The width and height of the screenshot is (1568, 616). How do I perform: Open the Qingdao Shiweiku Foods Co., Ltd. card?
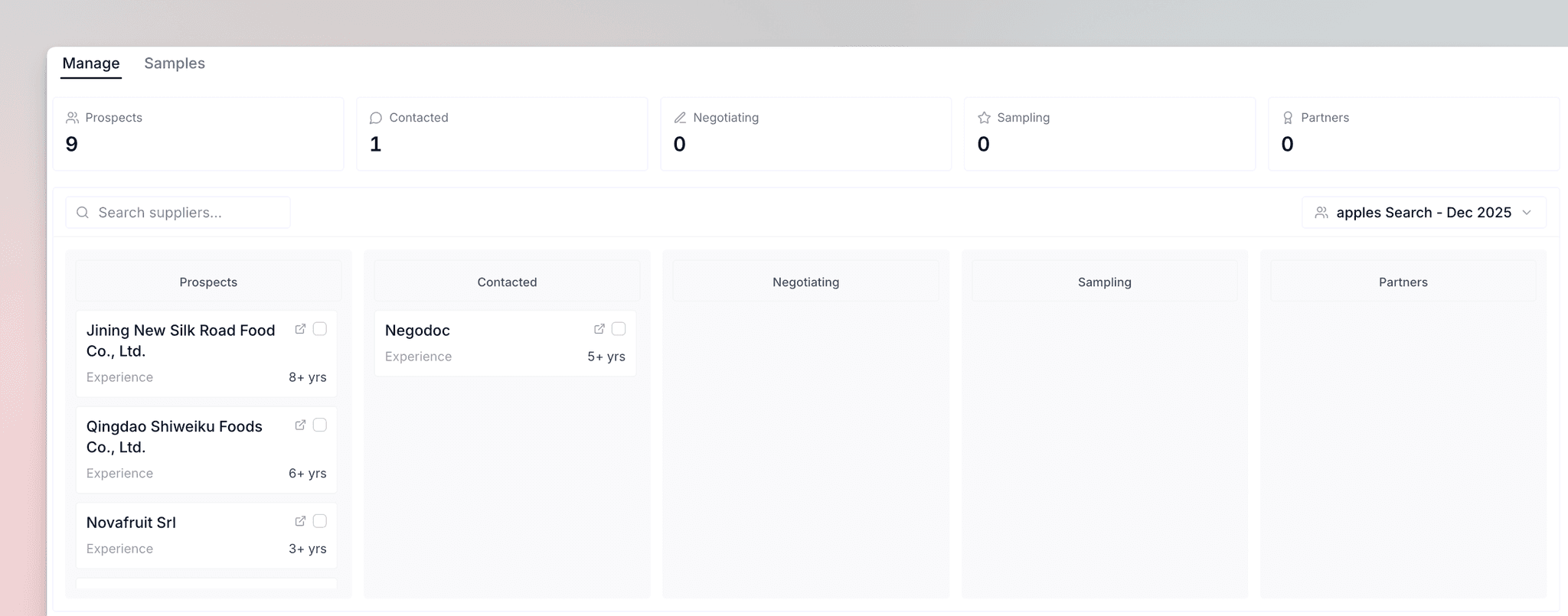pyautogui.click(x=207, y=450)
